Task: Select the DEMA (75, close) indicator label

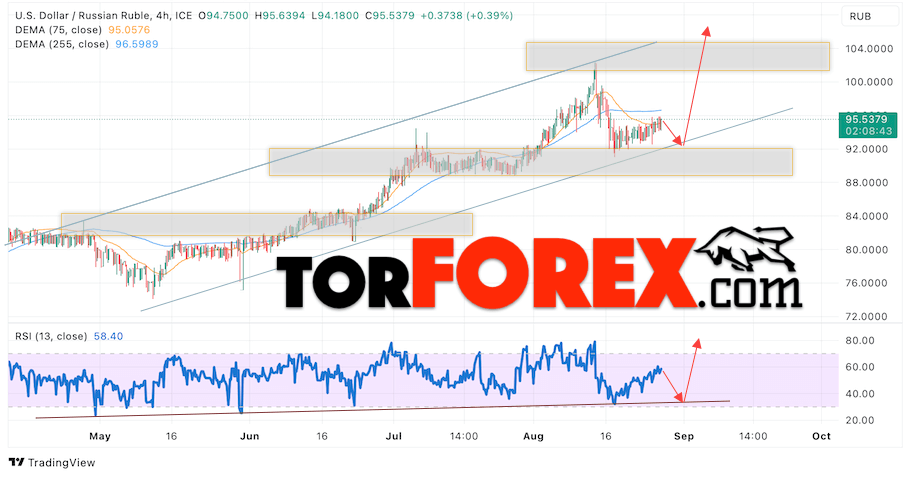Action: click(58, 30)
